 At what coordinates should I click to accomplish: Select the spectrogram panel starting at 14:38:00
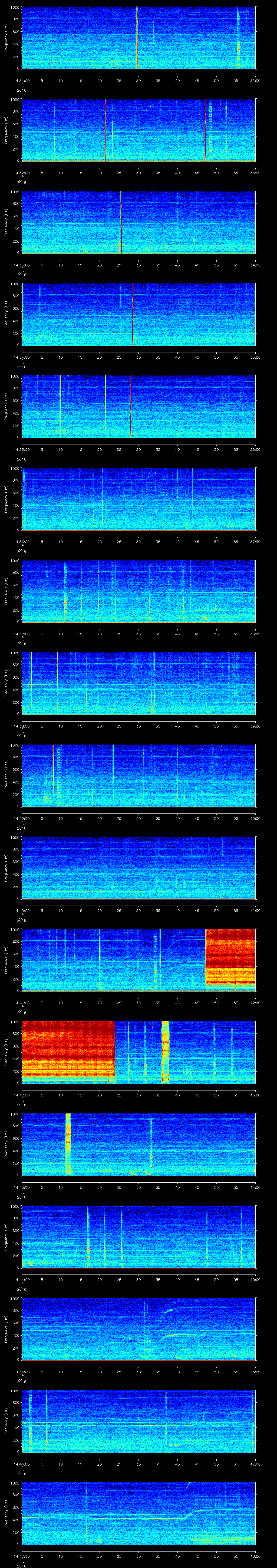(x=139, y=683)
